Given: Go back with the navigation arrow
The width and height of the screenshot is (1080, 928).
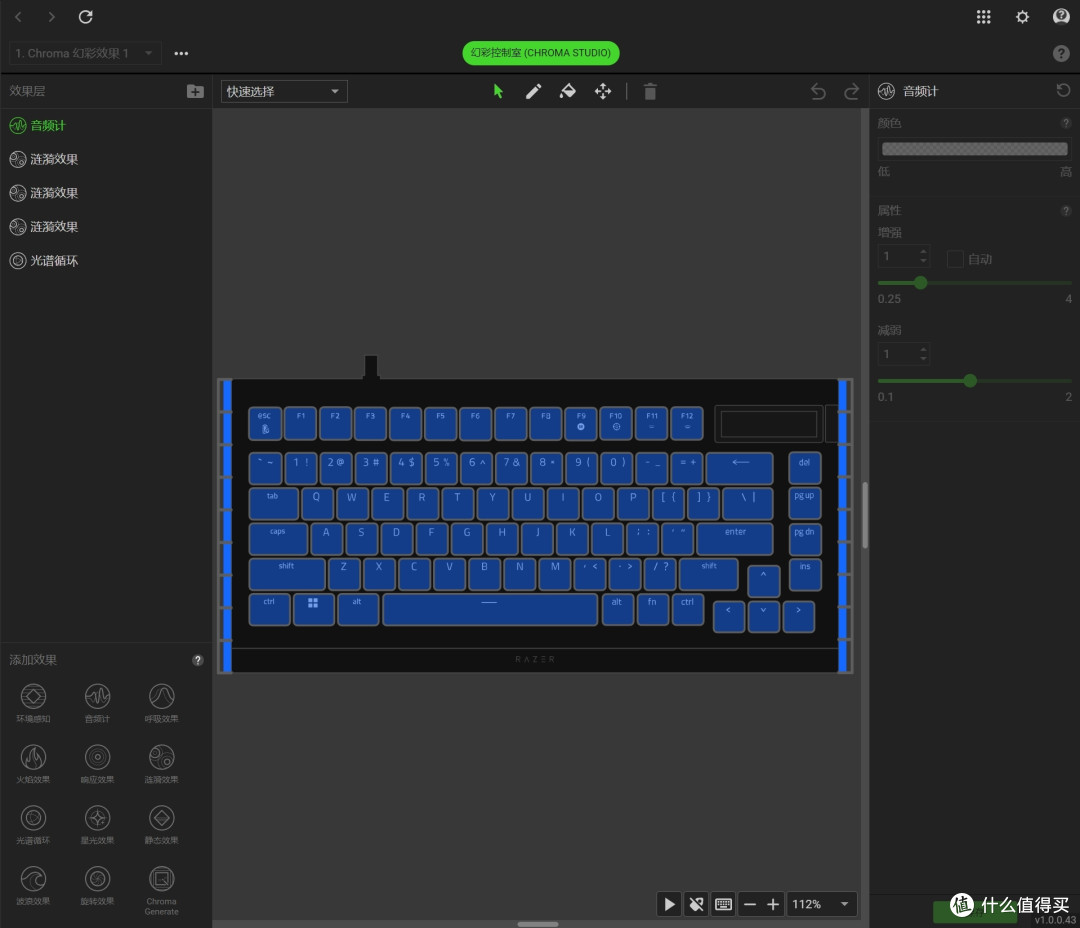Looking at the screenshot, I should [x=19, y=17].
